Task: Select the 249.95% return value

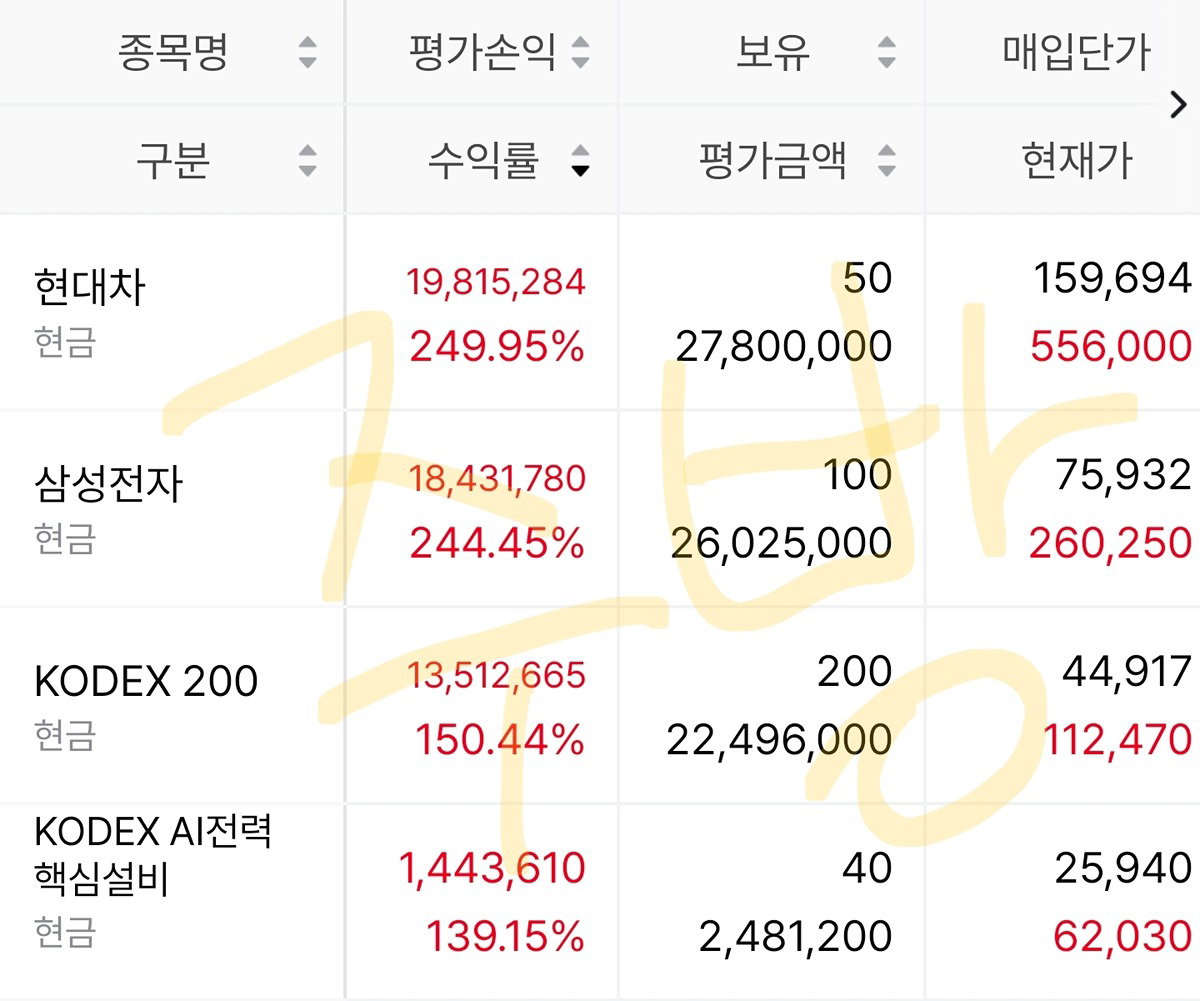Action: (497, 347)
